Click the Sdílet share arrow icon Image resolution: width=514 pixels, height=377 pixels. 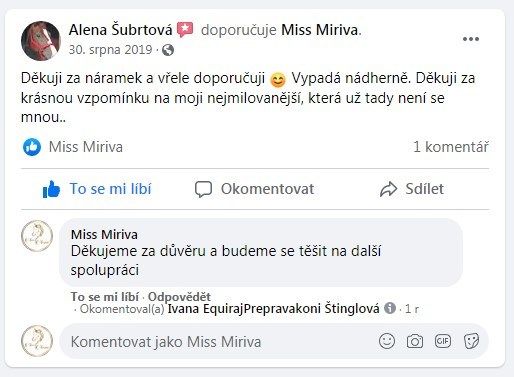(x=389, y=189)
